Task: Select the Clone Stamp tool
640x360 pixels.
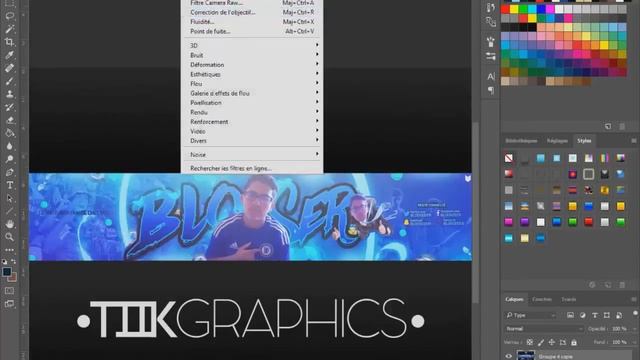Action: pos(9,94)
